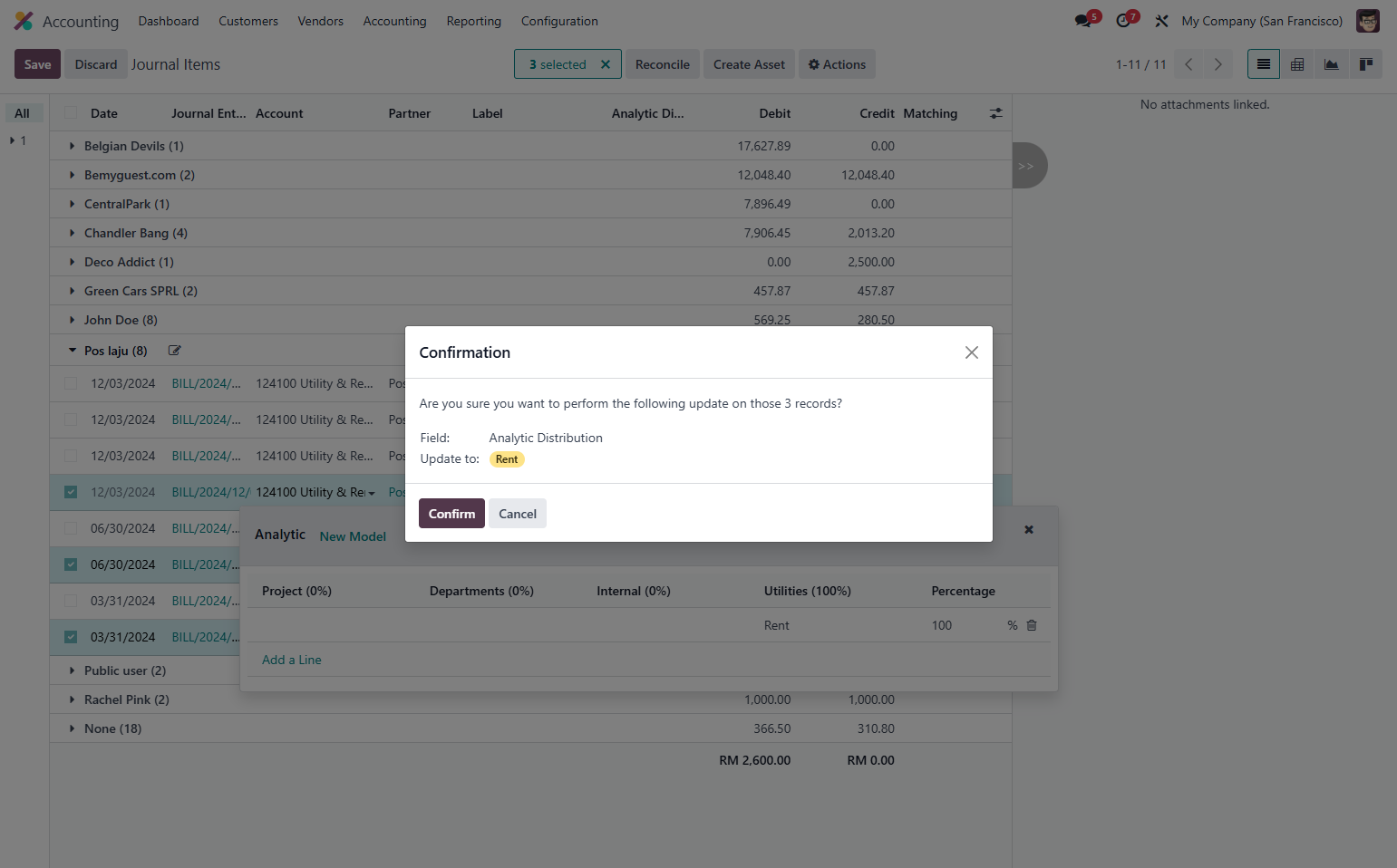Check the unselected 03/31/2024 row checkbox
This screenshot has width=1397, height=868.
(71, 601)
